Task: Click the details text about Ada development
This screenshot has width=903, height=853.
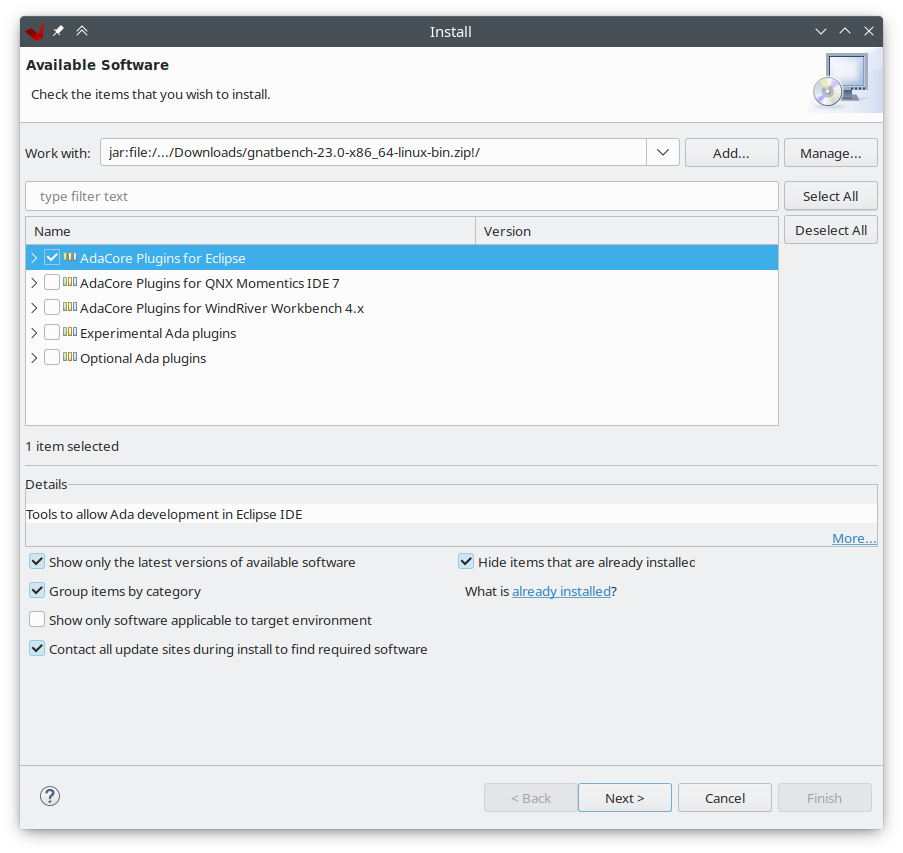Action: [164, 514]
